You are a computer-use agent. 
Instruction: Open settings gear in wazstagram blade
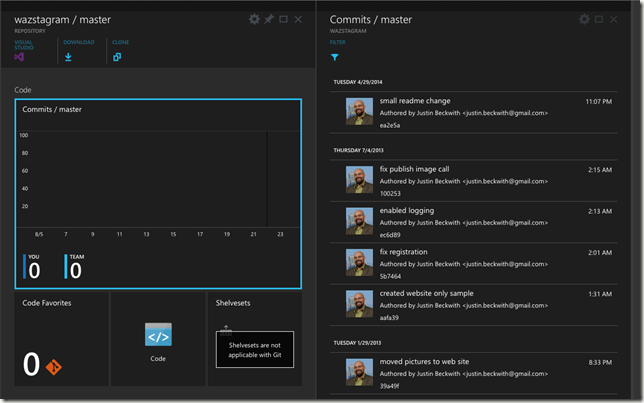coord(254,19)
